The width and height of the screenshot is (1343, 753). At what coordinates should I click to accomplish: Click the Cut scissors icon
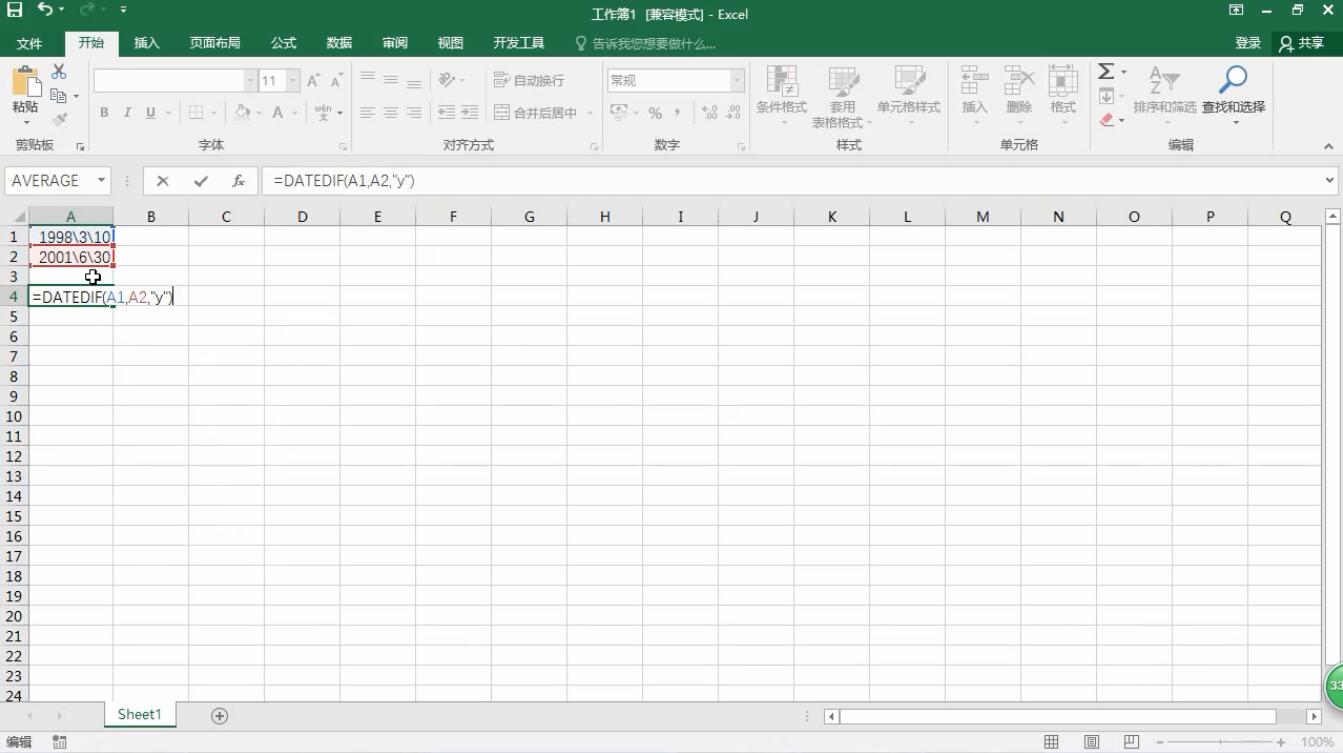coord(59,72)
